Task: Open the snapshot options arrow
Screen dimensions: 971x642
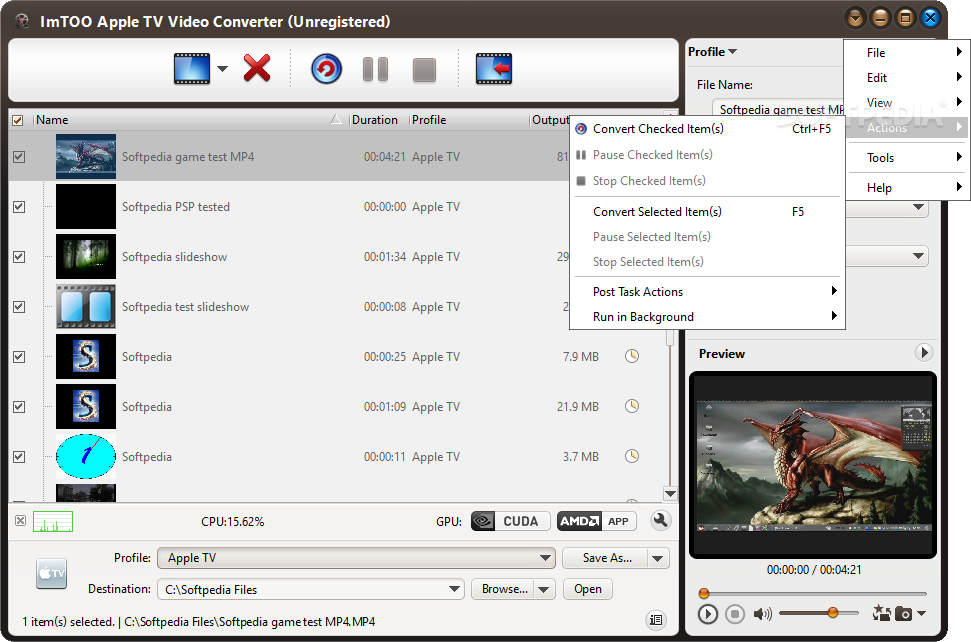Action: [x=921, y=614]
